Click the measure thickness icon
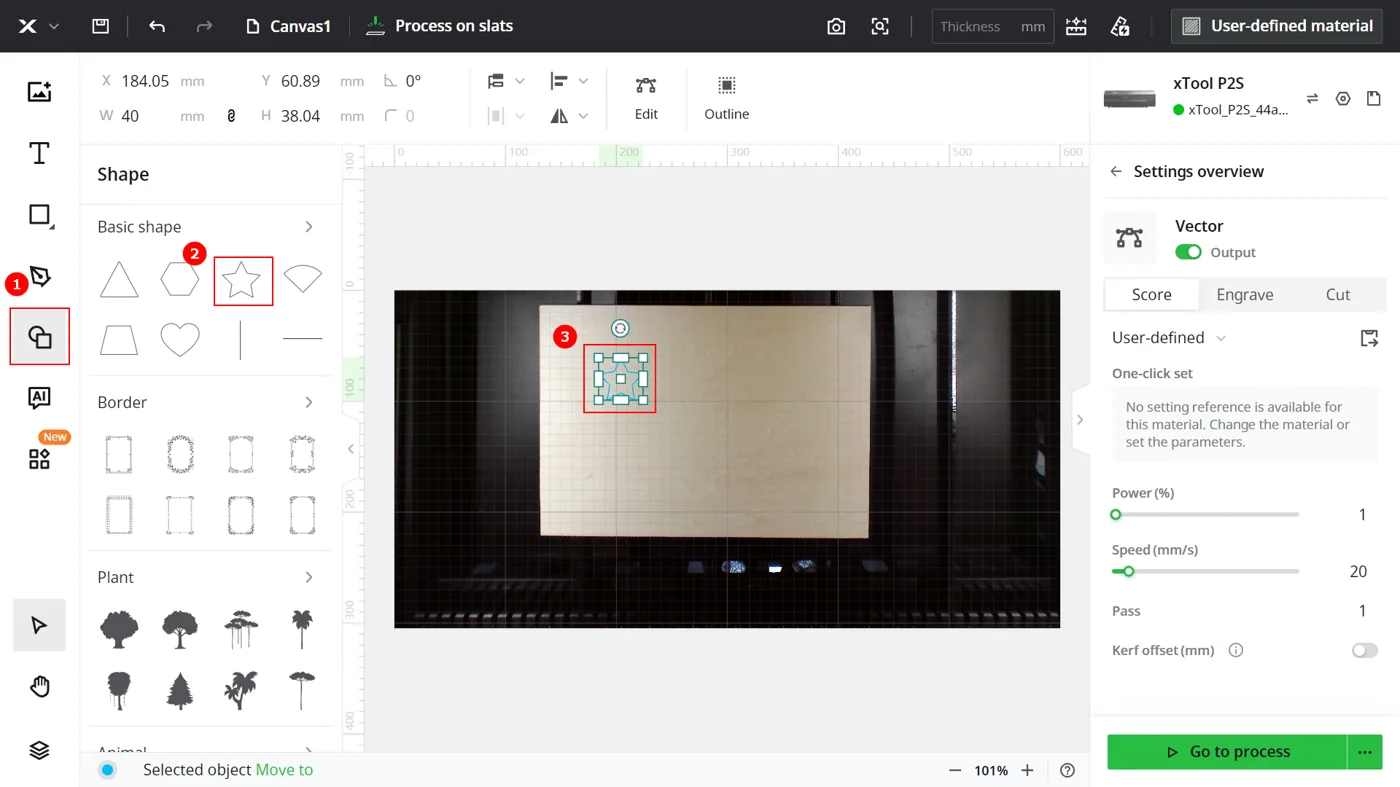Screen dimensions: 1400x787 [1076, 26]
